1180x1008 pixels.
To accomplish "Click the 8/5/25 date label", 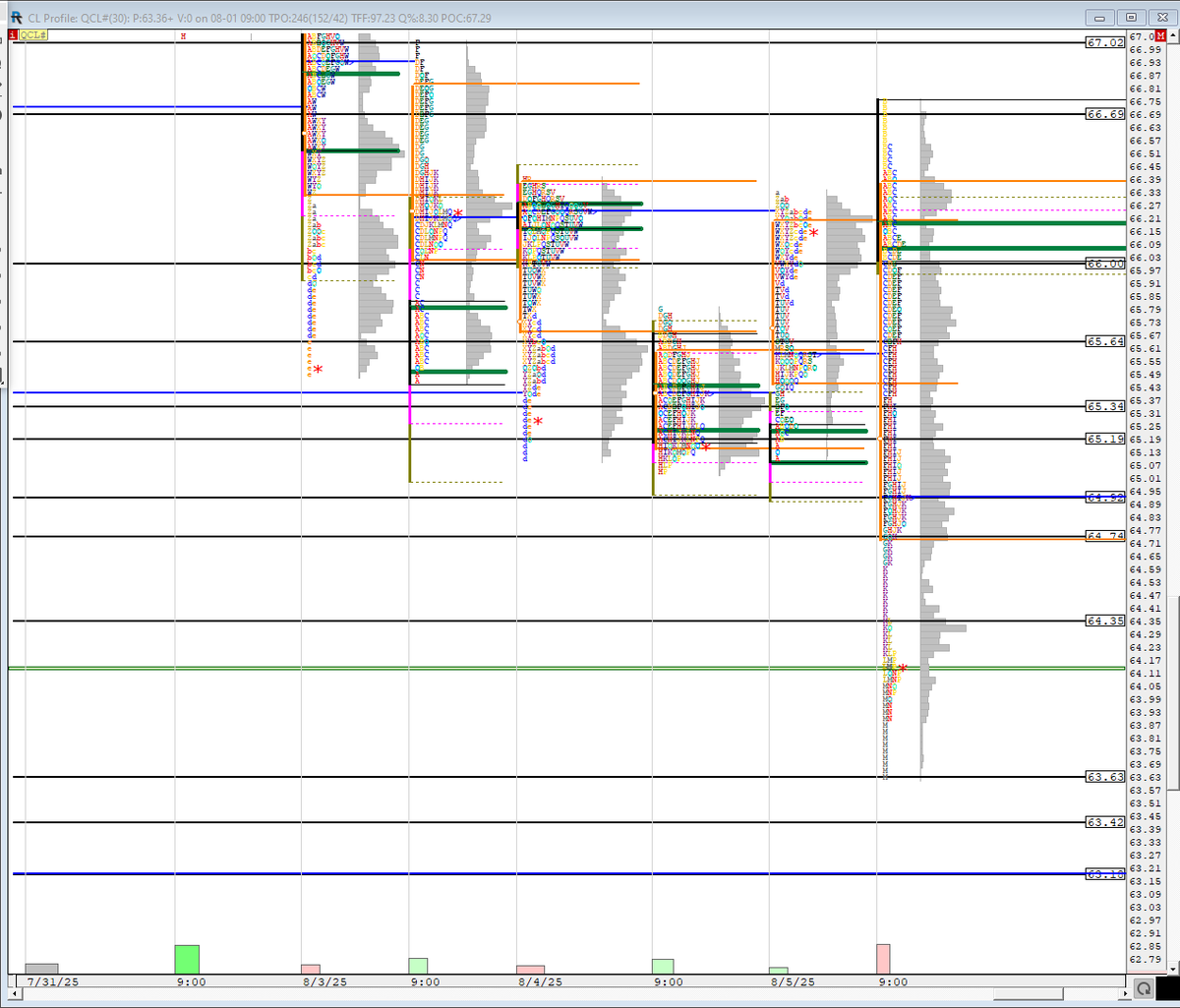I will click(792, 981).
